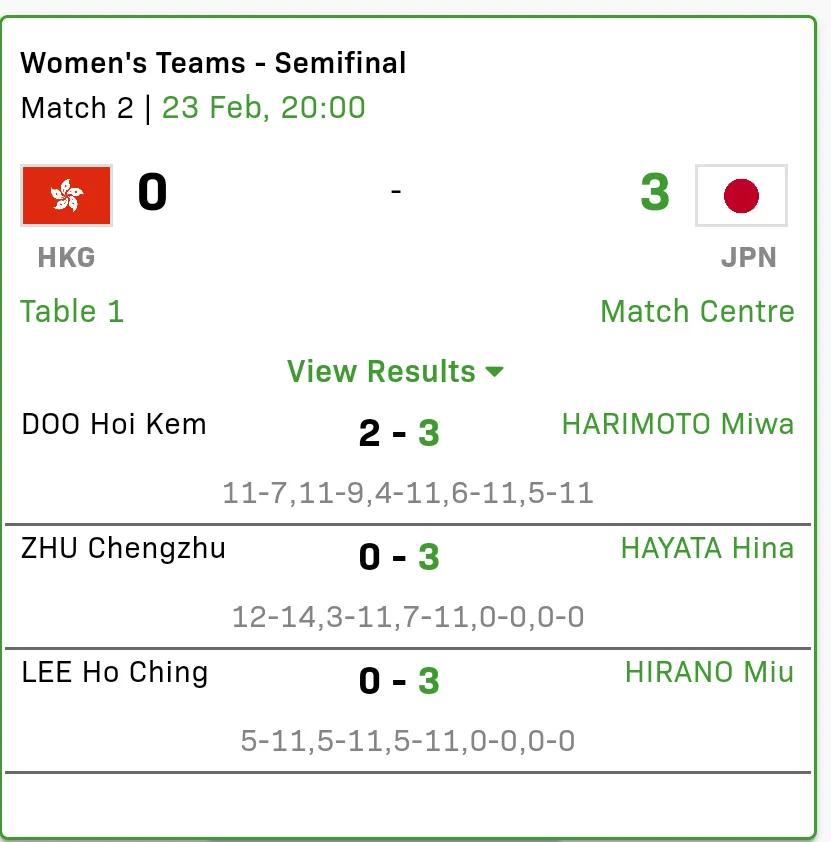Click Japan's team score of 3
The image size is (831, 842).
[x=655, y=192]
